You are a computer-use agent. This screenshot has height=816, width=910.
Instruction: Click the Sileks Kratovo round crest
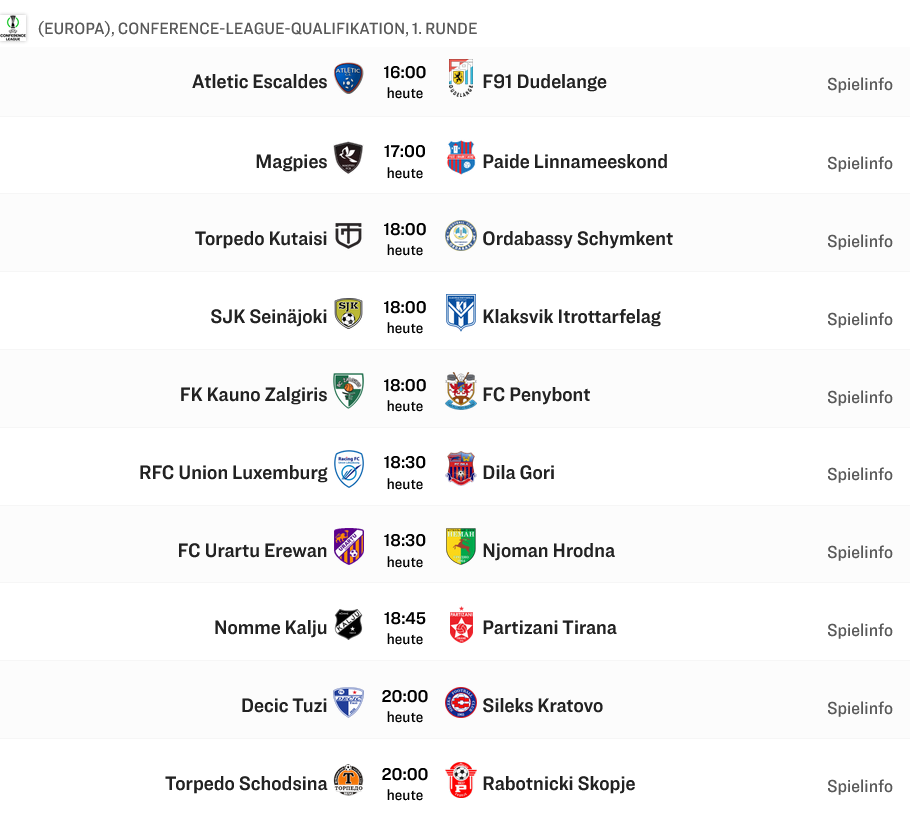click(461, 703)
